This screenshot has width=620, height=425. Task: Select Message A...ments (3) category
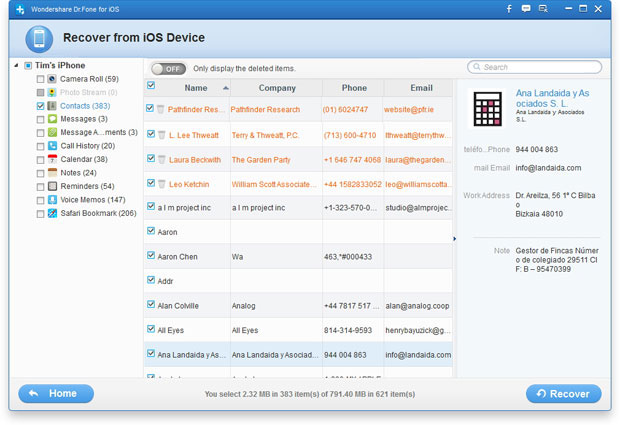point(99,132)
